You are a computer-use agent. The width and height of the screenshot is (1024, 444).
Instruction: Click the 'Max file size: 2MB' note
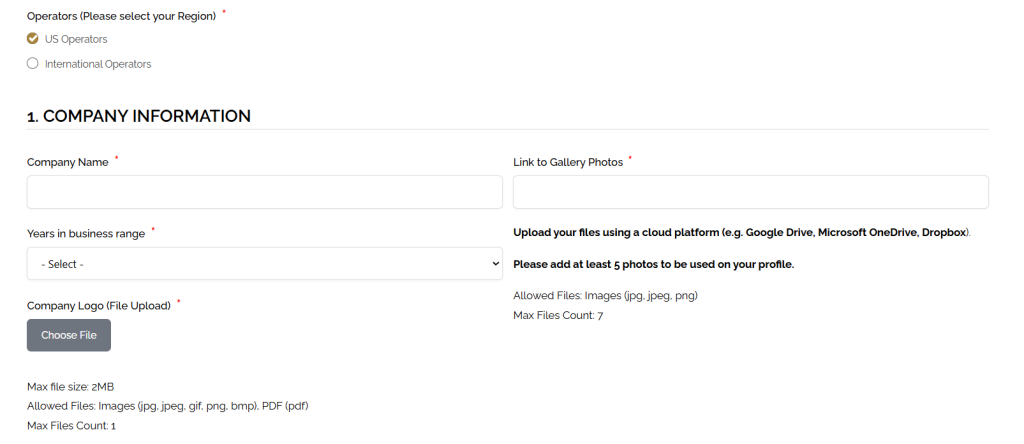pyautogui.click(x=77, y=386)
